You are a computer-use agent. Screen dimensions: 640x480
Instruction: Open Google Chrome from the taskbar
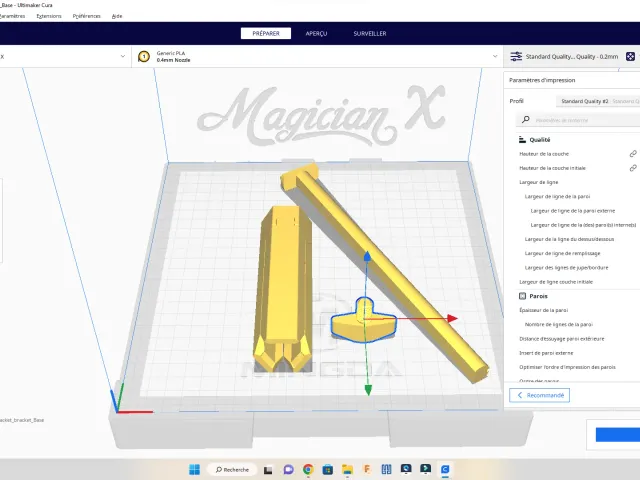tap(308, 470)
